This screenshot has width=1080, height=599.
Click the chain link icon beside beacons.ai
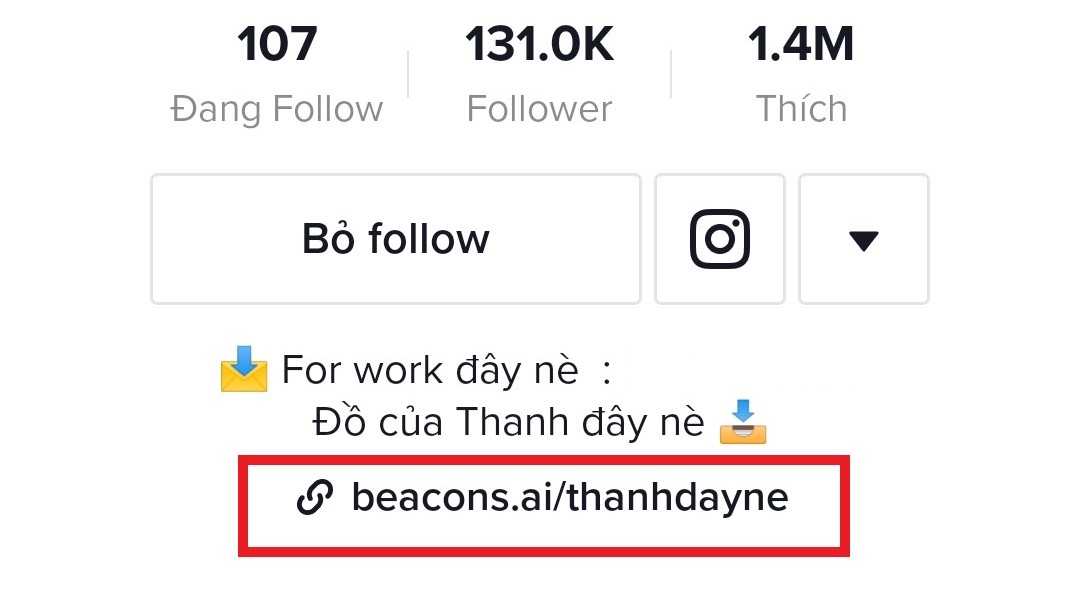click(315, 497)
